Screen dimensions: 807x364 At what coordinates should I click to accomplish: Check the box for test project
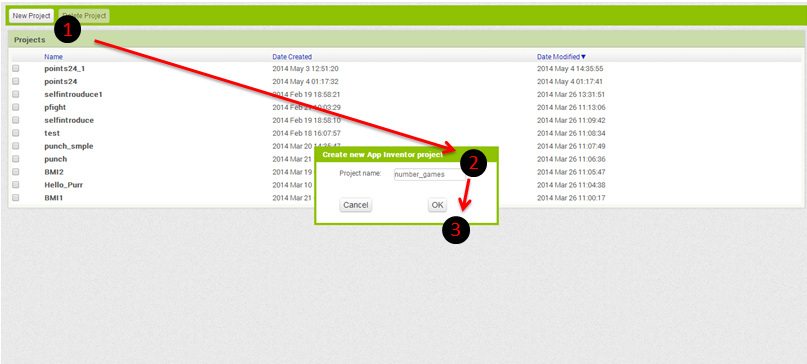coord(15,133)
